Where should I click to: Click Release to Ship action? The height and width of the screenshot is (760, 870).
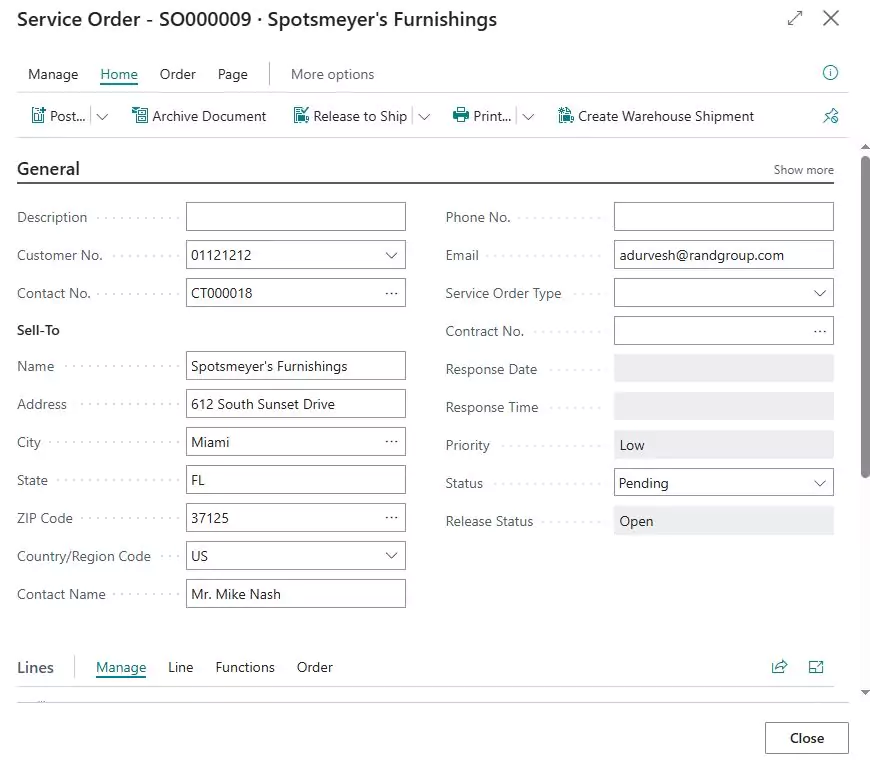(x=350, y=116)
